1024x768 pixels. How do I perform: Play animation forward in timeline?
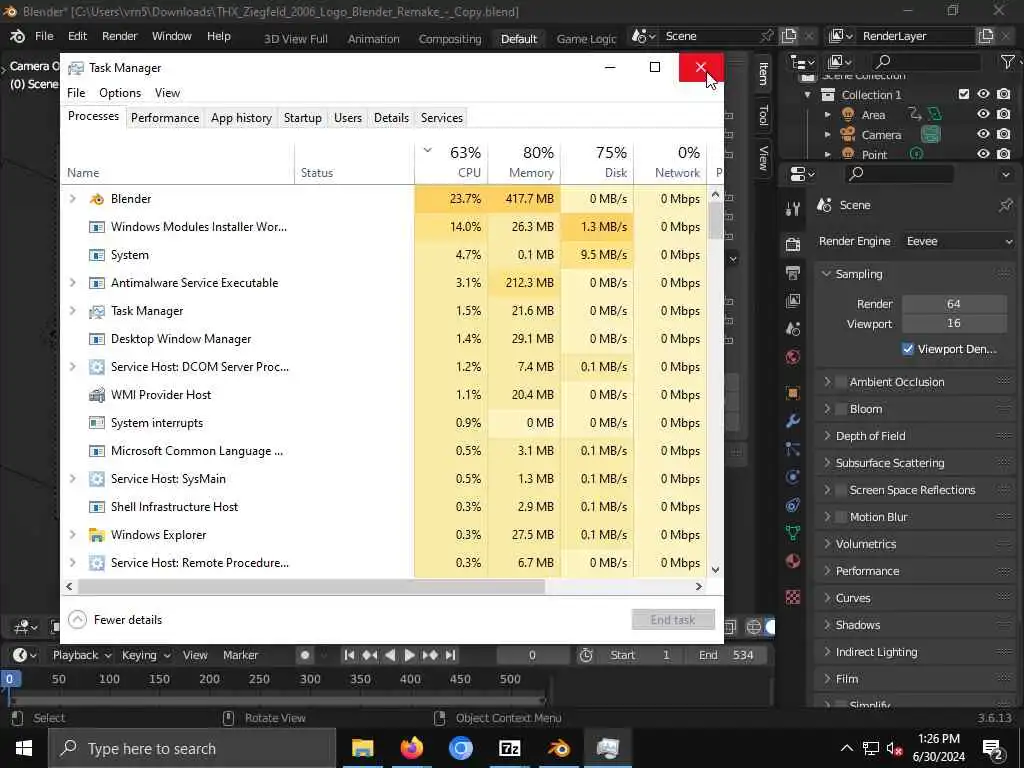click(x=409, y=655)
